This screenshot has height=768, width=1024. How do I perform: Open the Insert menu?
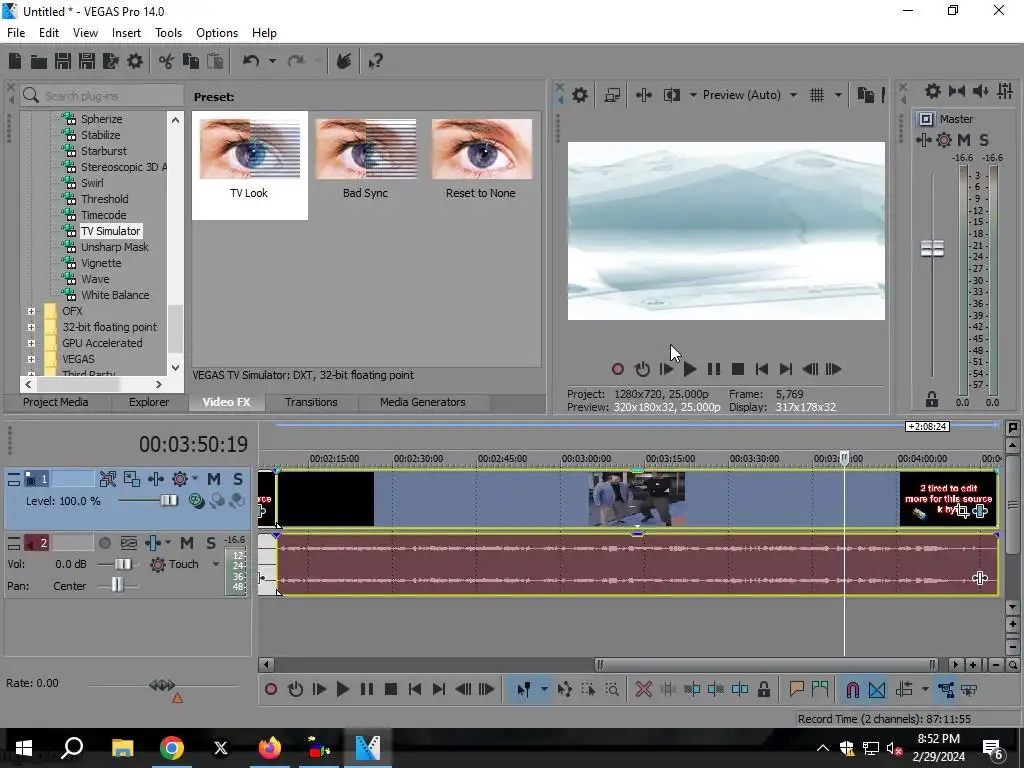tap(126, 33)
